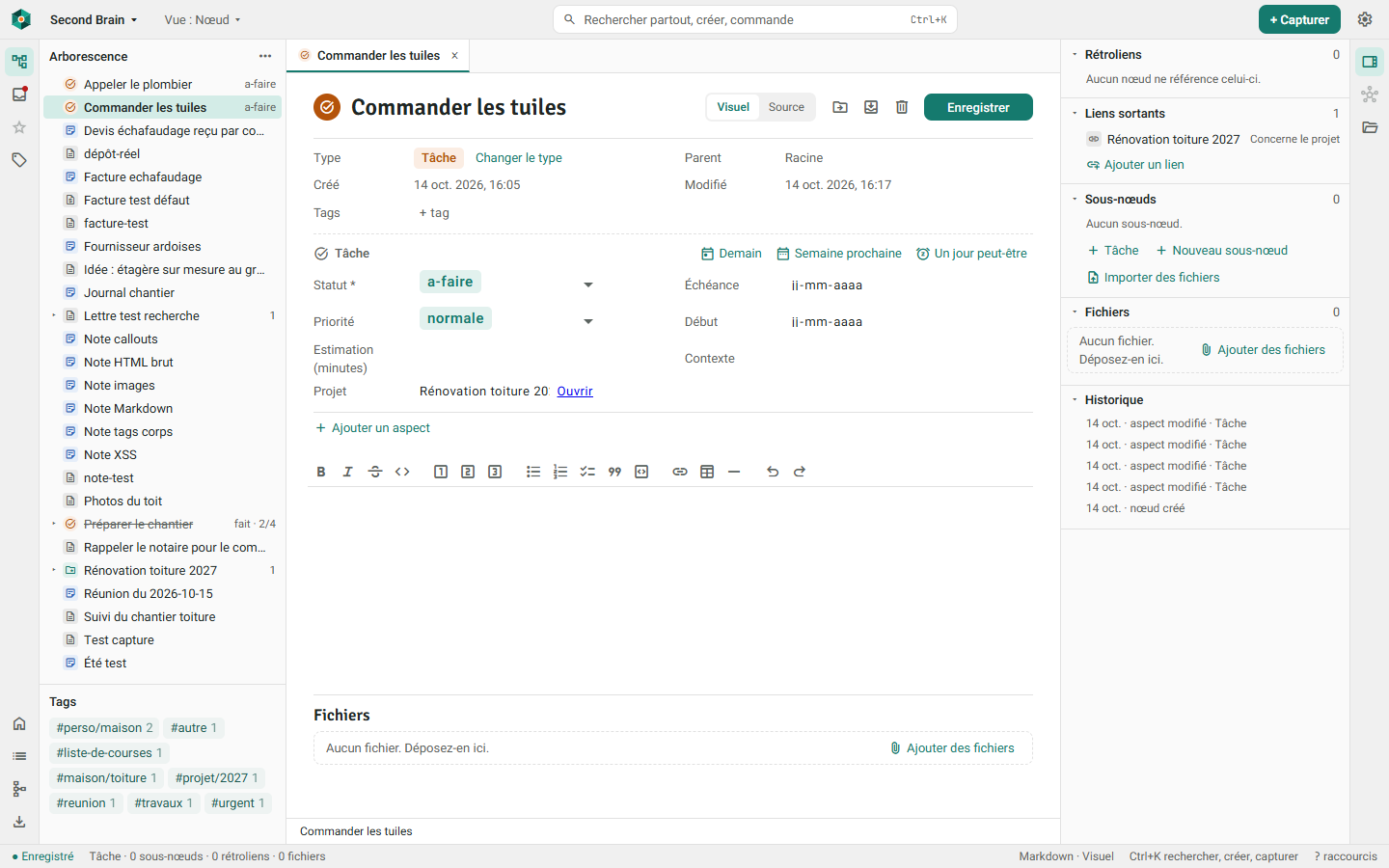Viewport: 1389px width, 868px height.
Task: Toggle right side panel icon
Action: click(1370, 62)
